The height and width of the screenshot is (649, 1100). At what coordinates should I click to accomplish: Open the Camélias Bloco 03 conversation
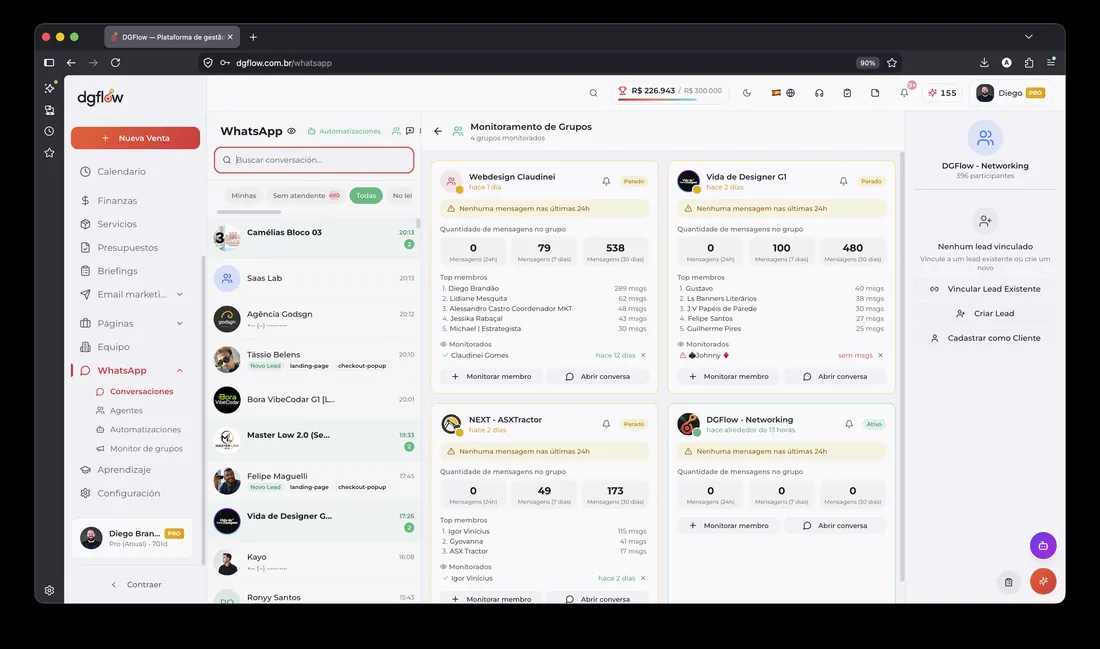[314, 239]
